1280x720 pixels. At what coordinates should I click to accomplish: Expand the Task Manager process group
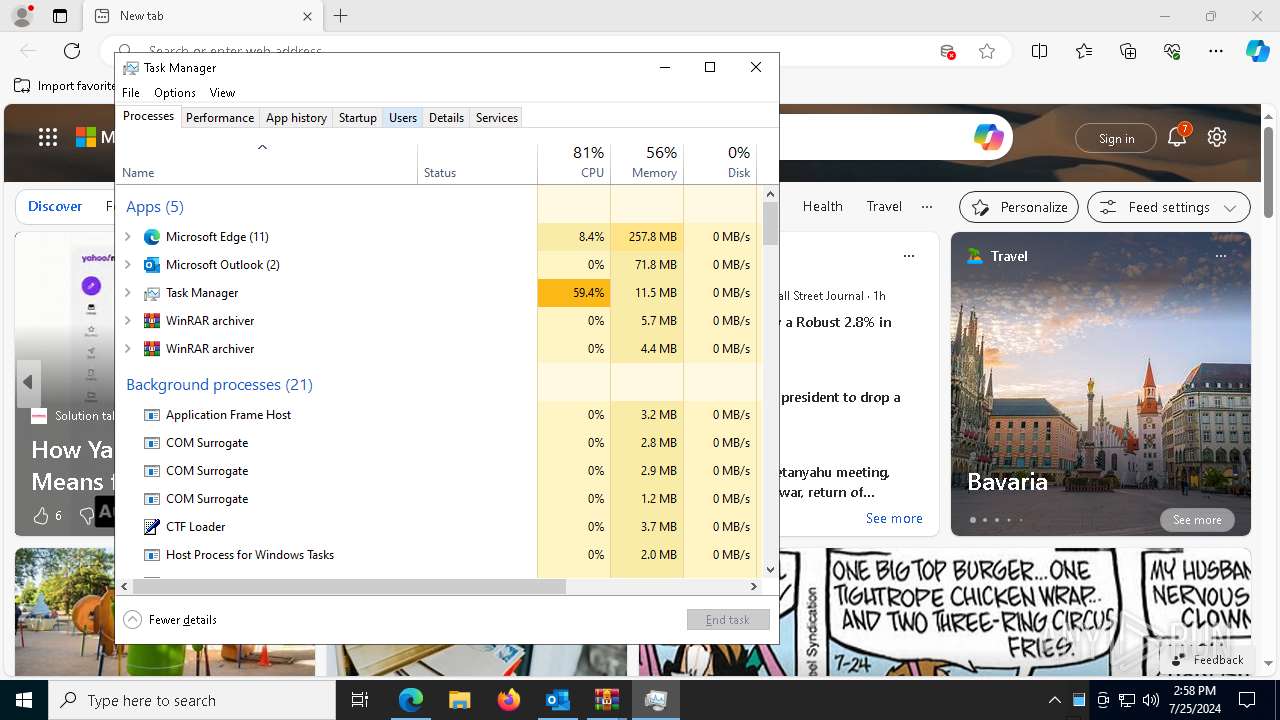[128, 293]
